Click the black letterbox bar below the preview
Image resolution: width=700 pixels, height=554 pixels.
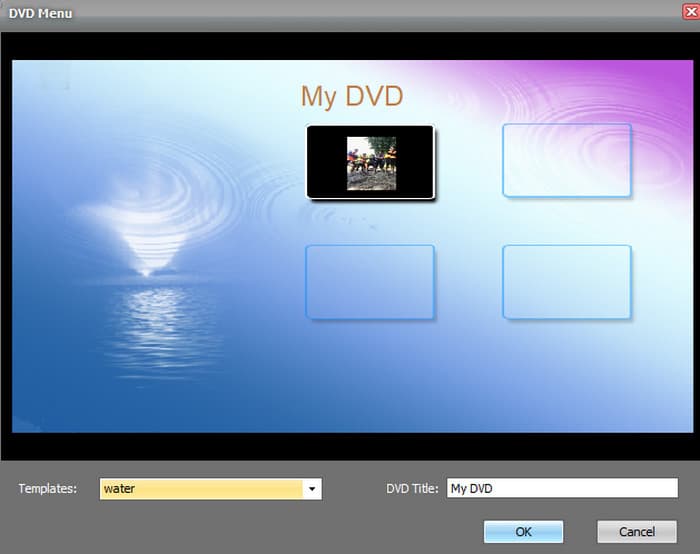[350, 446]
